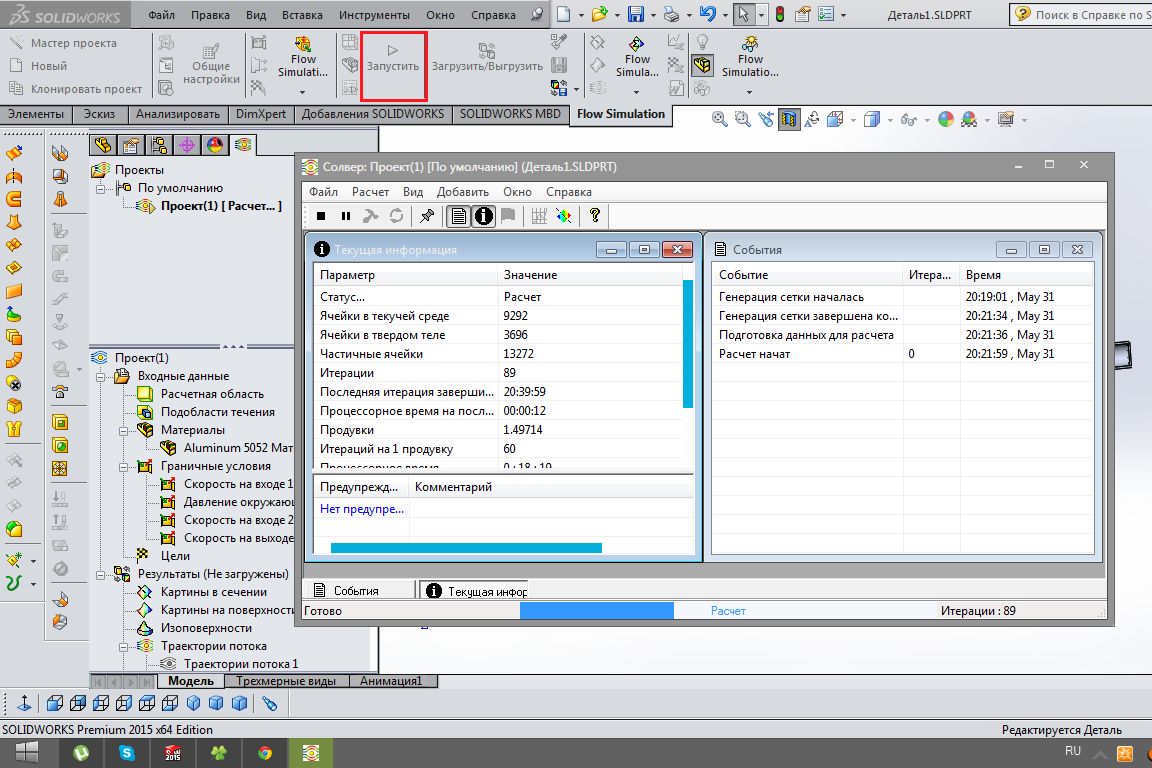Click the Print icon in top toolbar
Screen dimensions: 1152x768
[x=671, y=14]
